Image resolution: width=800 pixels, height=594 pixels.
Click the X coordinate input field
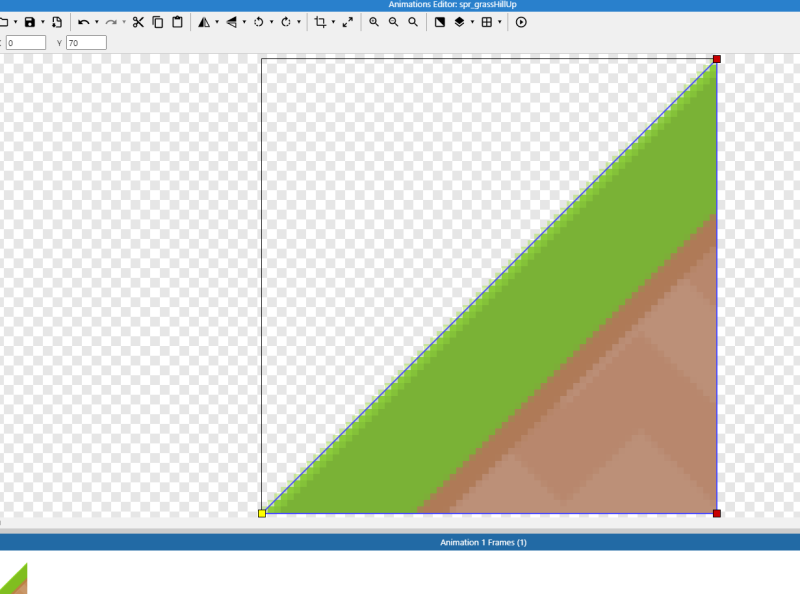point(26,43)
